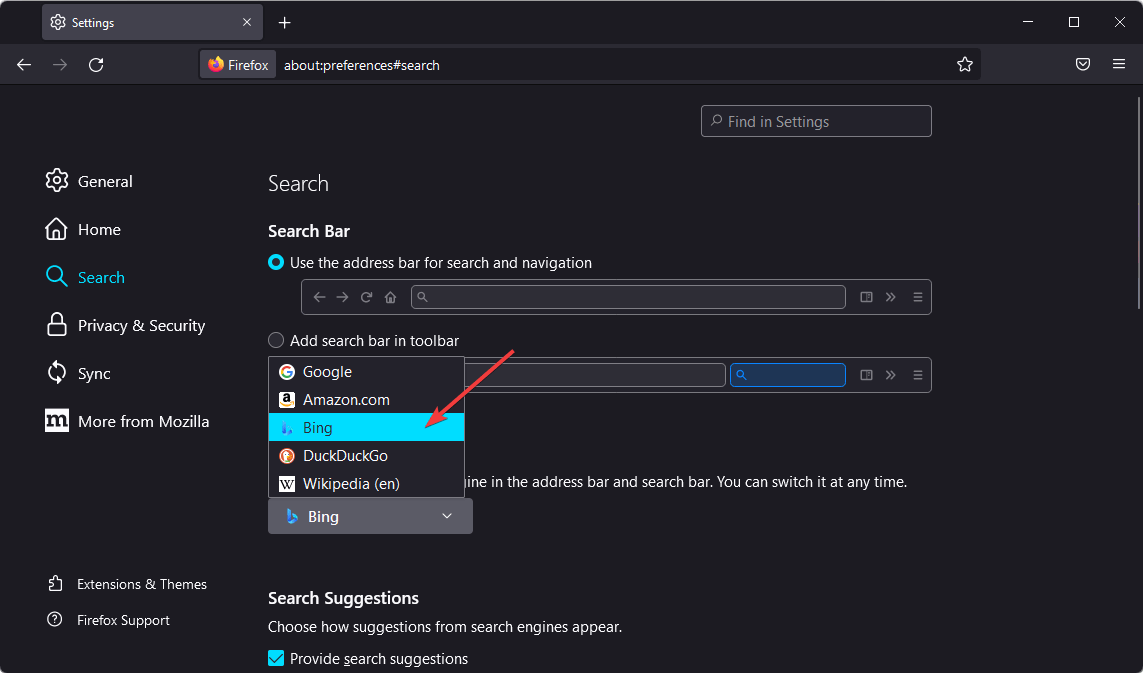This screenshot has width=1143, height=673.
Task: Click the Search magnifier icon in the sidebar
Action: click(x=56, y=277)
